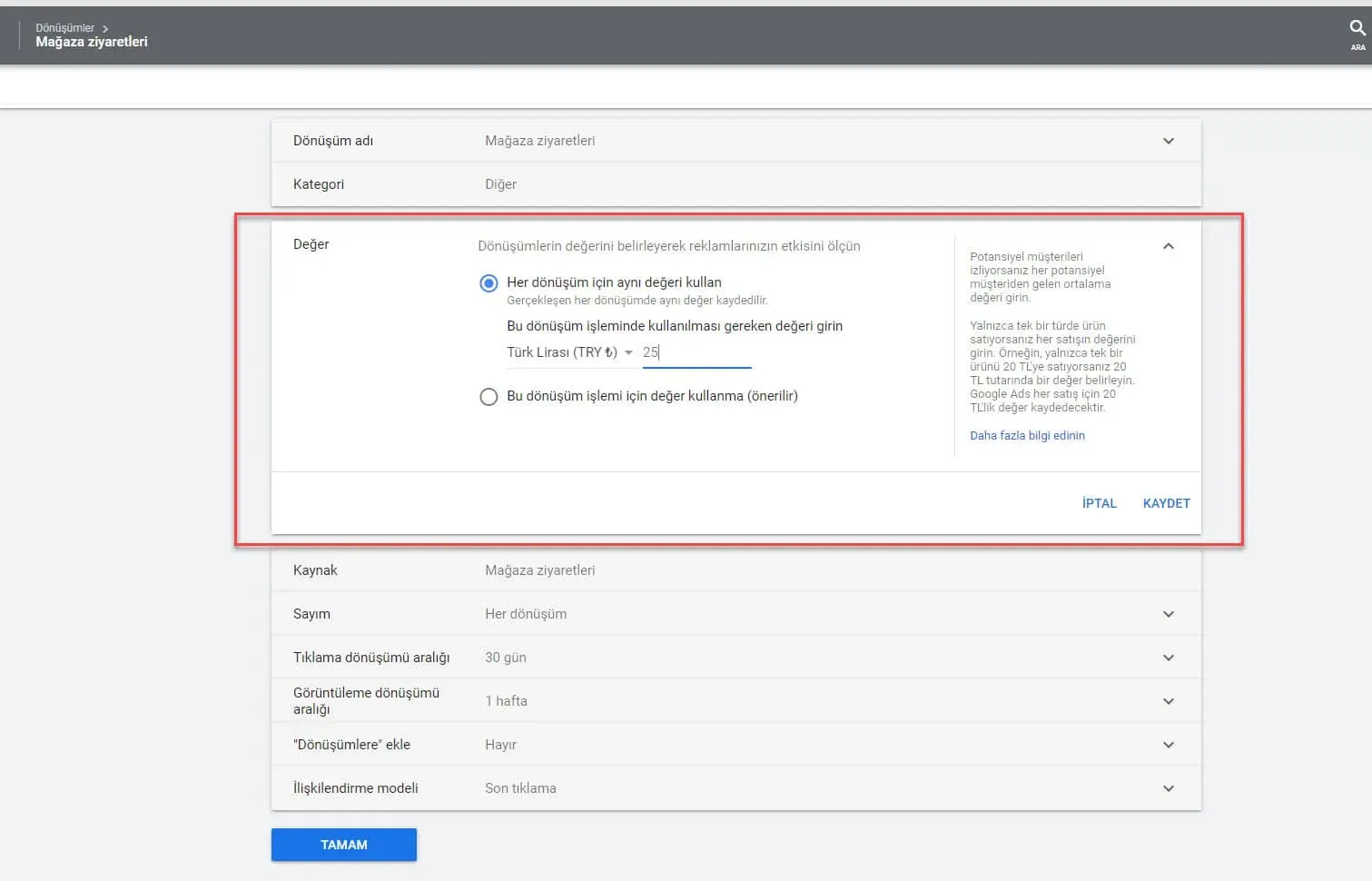Viewport: 1372px width, 881px height.
Task: Go back to Dönüşümler breadcrumb
Action: [x=64, y=28]
